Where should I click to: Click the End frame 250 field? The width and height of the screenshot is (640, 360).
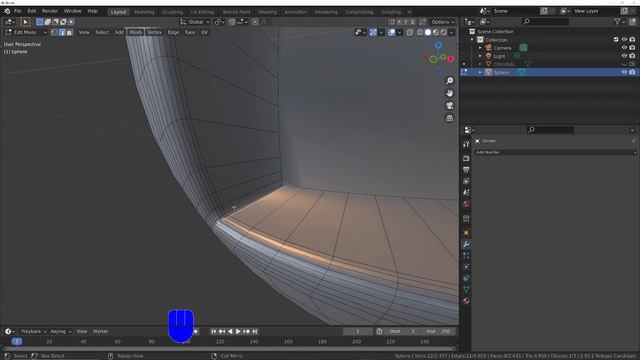tap(438, 331)
